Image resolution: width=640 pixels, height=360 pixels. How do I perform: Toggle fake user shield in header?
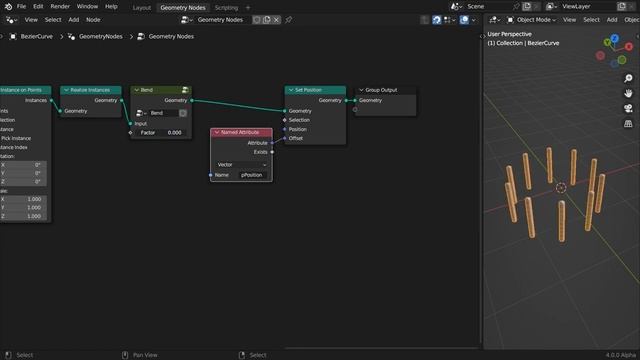click(x=256, y=20)
